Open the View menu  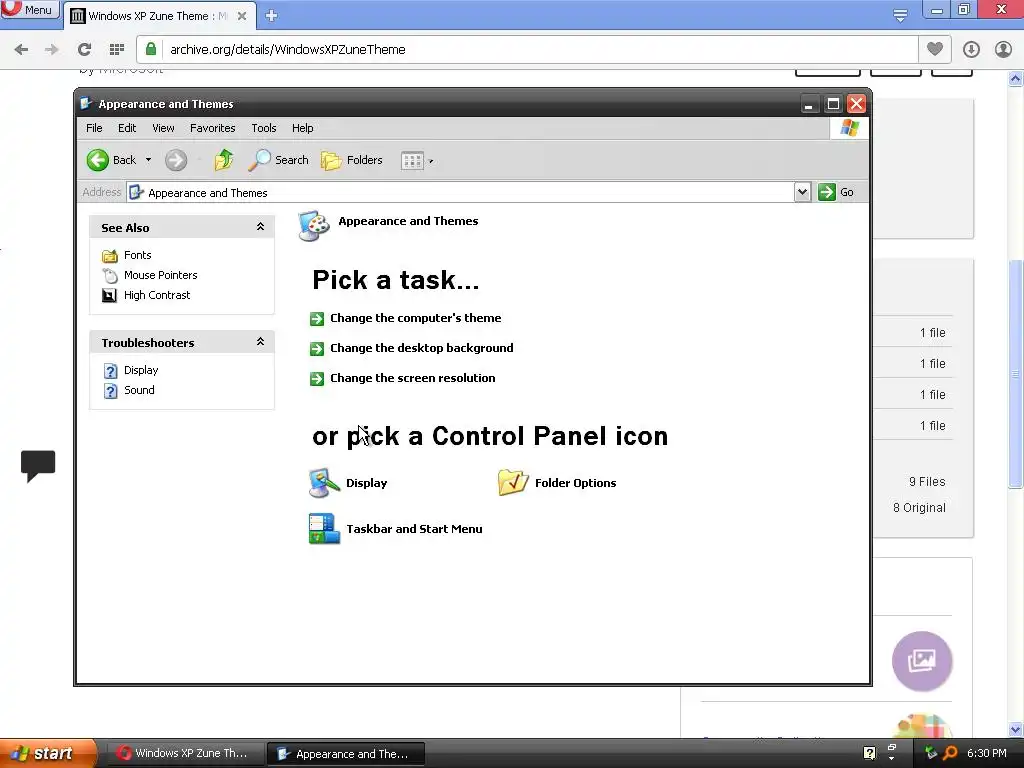(x=163, y=128)
